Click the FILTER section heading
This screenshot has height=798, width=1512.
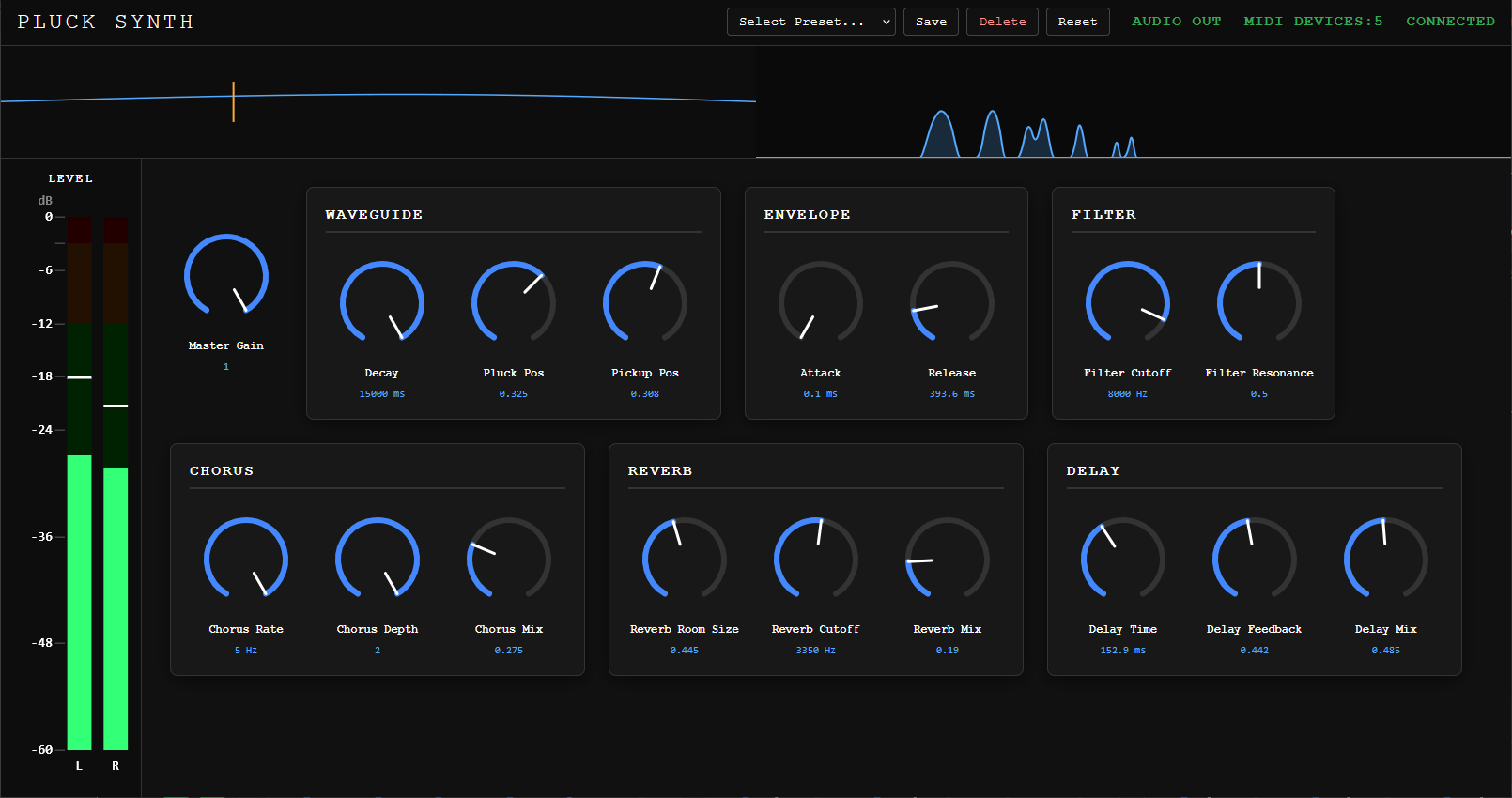point(1103,215)
